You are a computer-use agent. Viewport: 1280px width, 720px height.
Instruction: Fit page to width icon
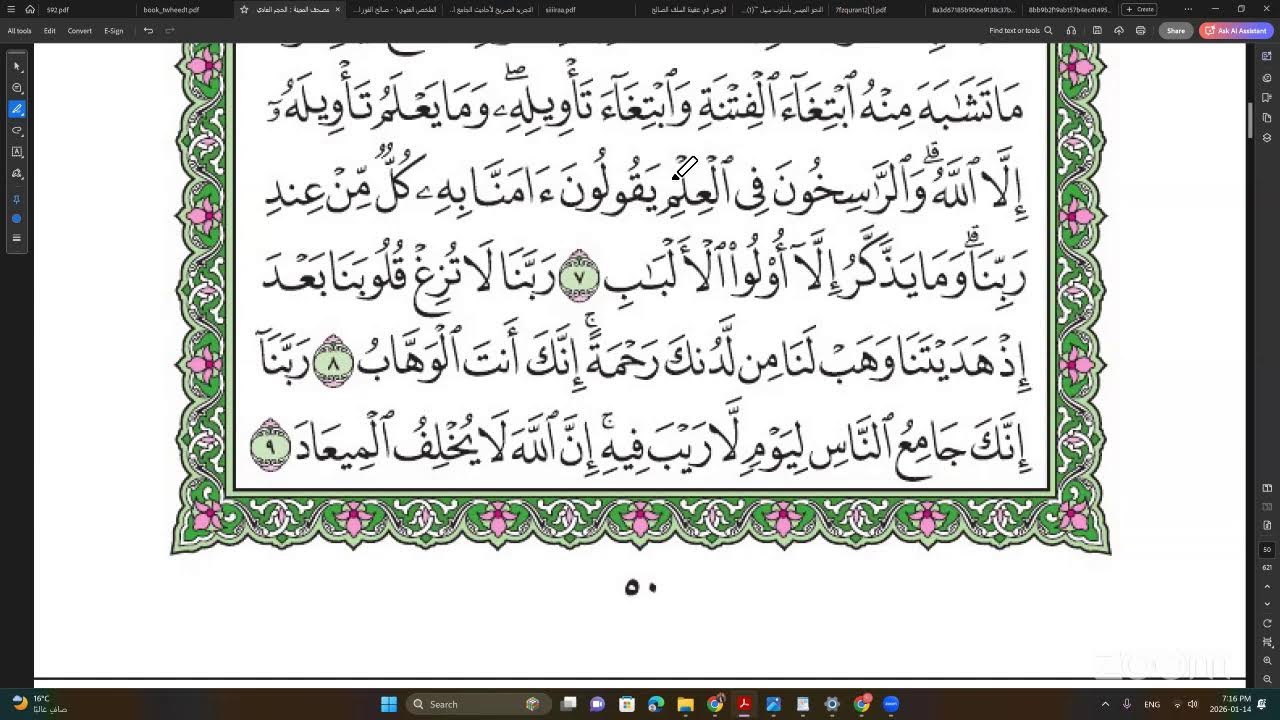coord(1267,642)
